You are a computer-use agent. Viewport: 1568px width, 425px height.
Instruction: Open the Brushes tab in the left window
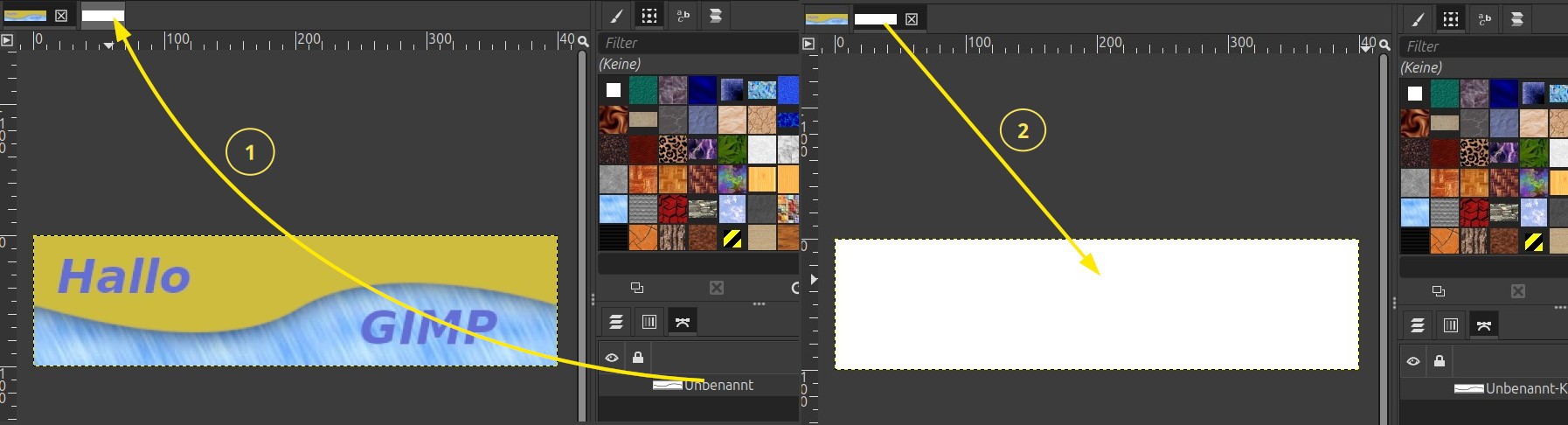tap(616, 16)
